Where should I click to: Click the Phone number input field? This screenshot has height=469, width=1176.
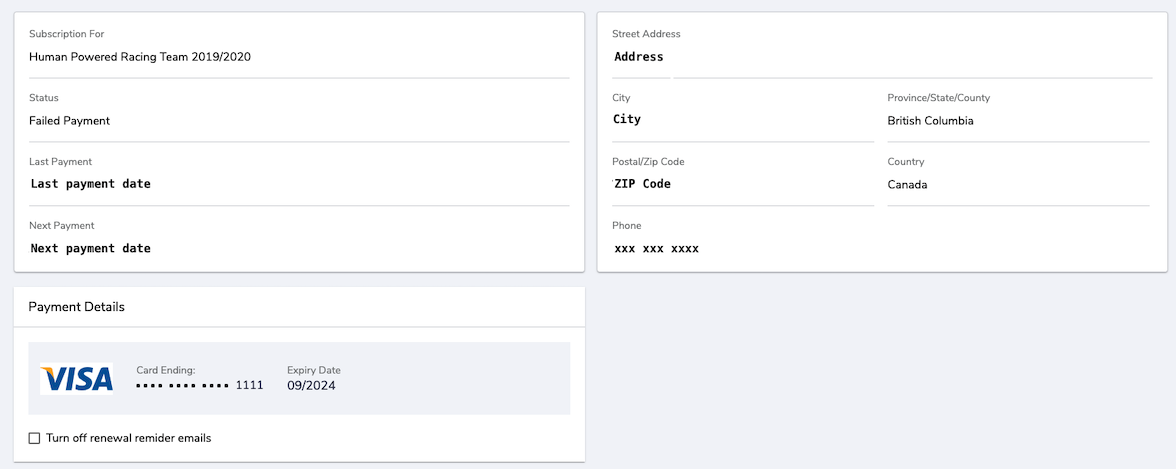point(880,248)
